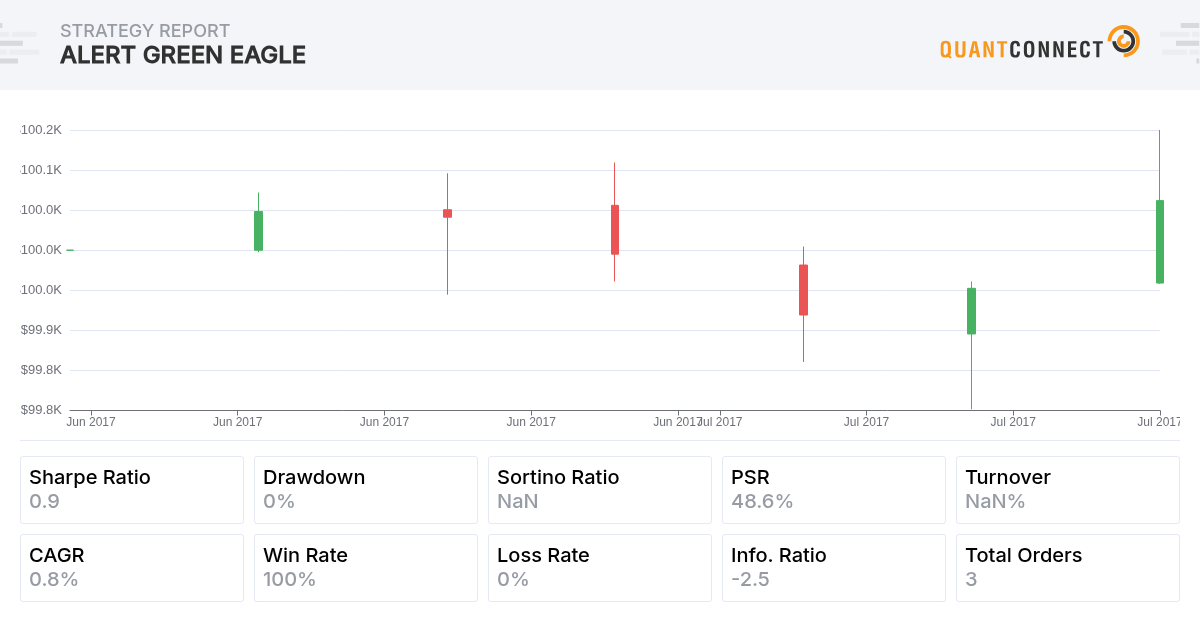The height and width of the screenshot is (632, 1200).
Task: Select the Loss Rate label
Action: (543, 555)
